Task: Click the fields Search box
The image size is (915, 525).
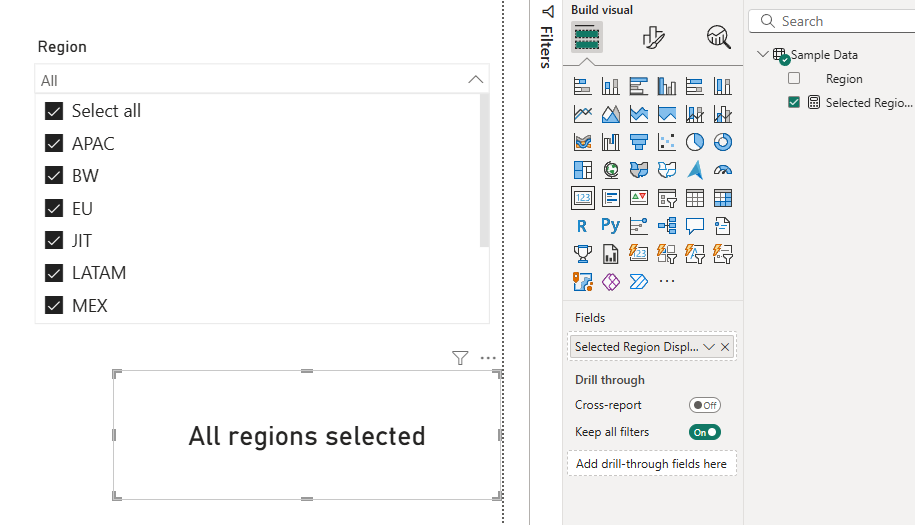Action: coord(834,21)
